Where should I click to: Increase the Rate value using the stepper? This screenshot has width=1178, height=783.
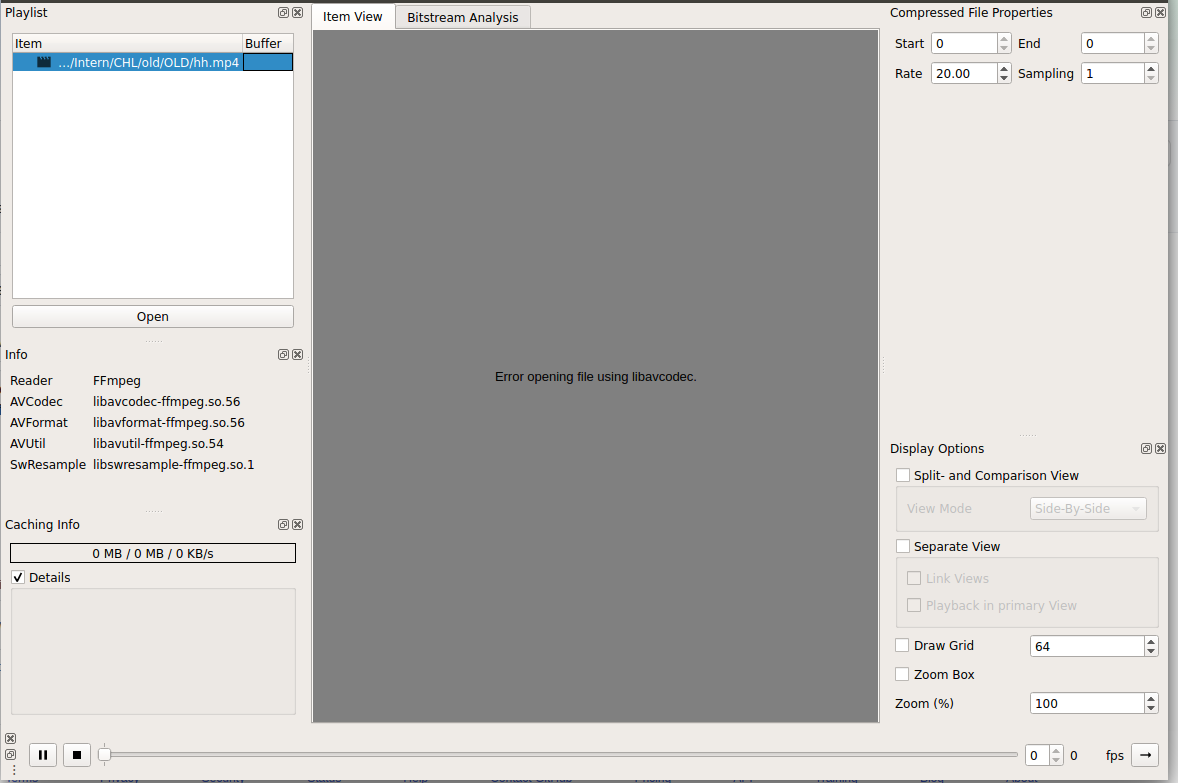(x=1003, y=68)
